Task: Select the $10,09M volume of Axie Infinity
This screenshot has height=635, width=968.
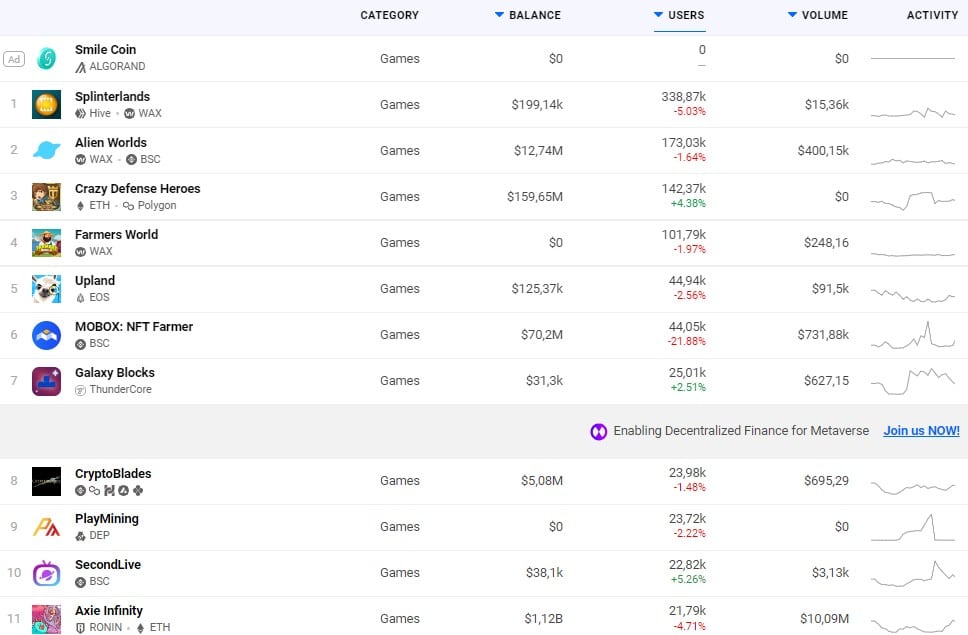Action: pos(824,619)
